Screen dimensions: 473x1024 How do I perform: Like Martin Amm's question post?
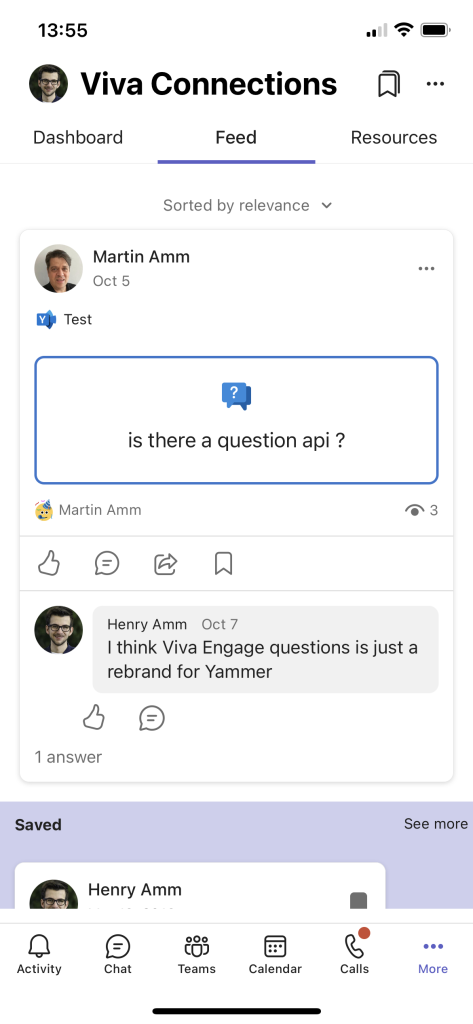click(49, 563)
